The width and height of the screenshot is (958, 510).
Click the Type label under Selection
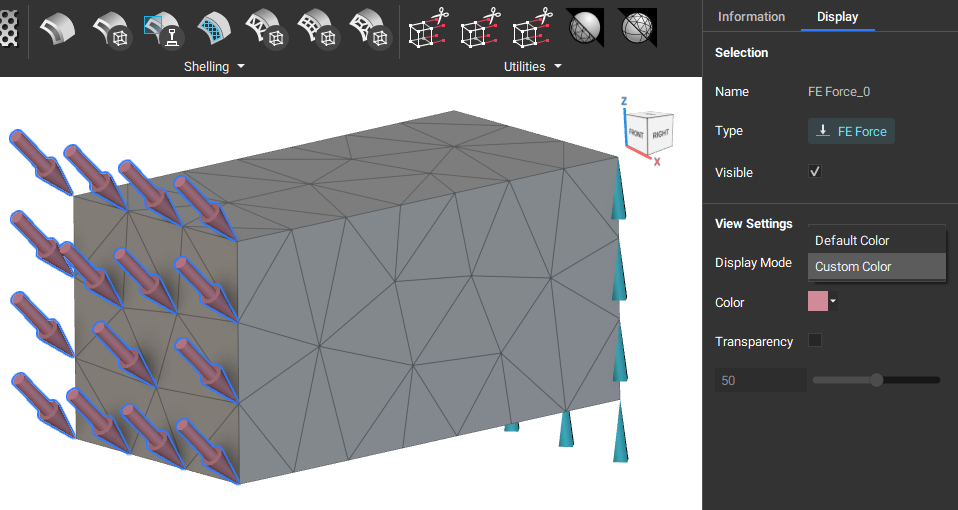pos(729,131)
